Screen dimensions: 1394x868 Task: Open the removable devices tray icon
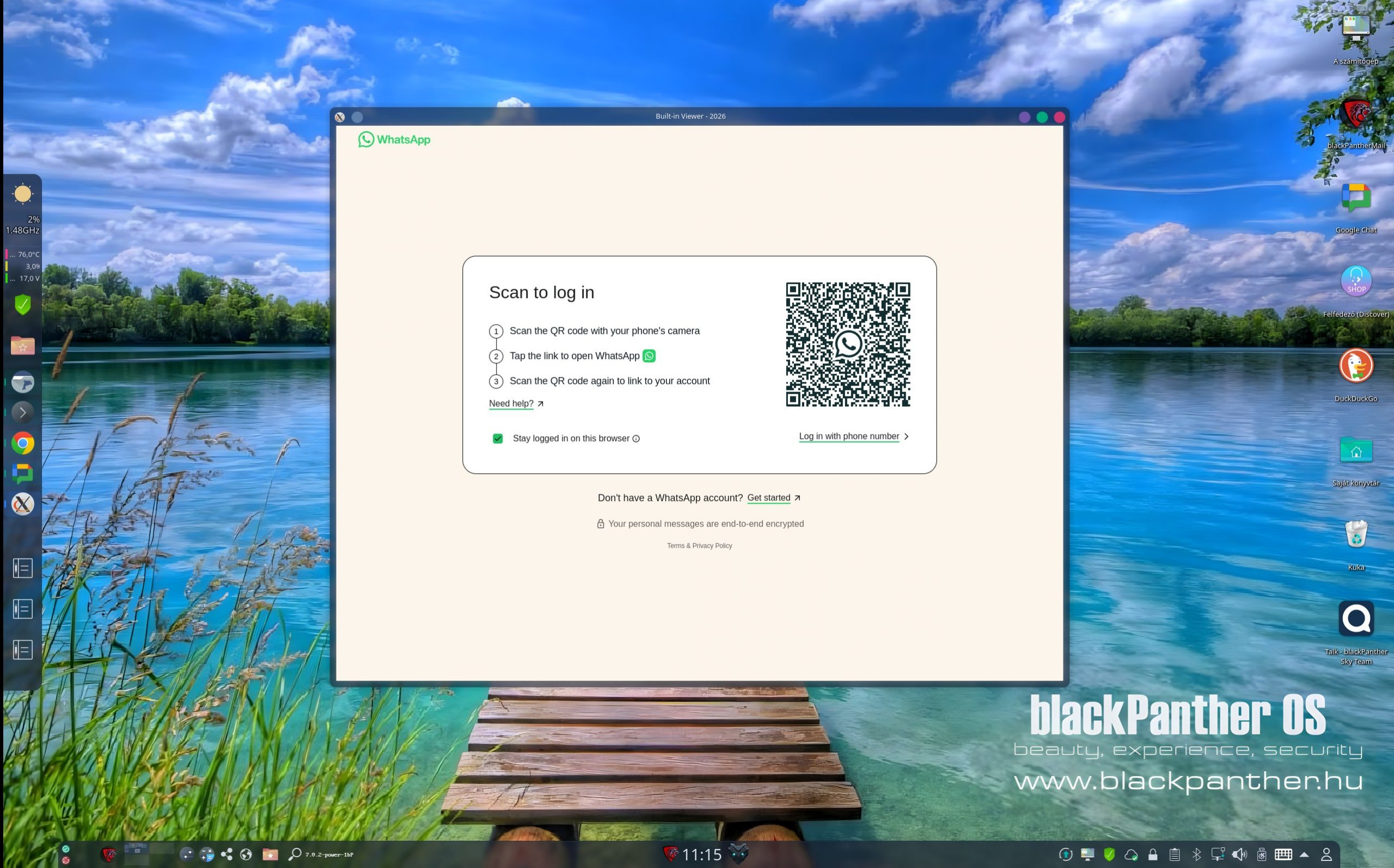pyautogui.click(x=1262, y=855)
